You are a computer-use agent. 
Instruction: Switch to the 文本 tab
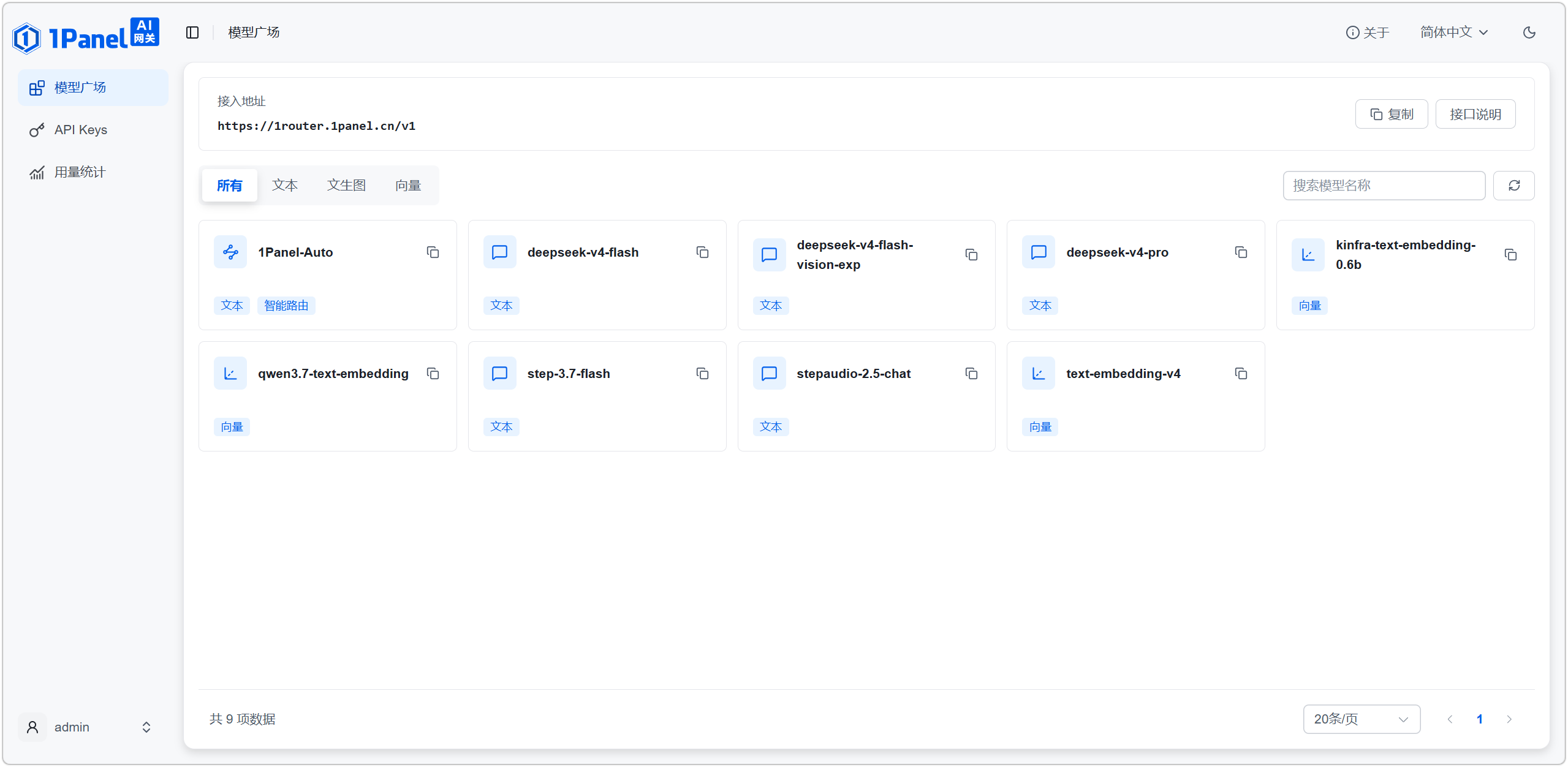(x=285, y=185)
